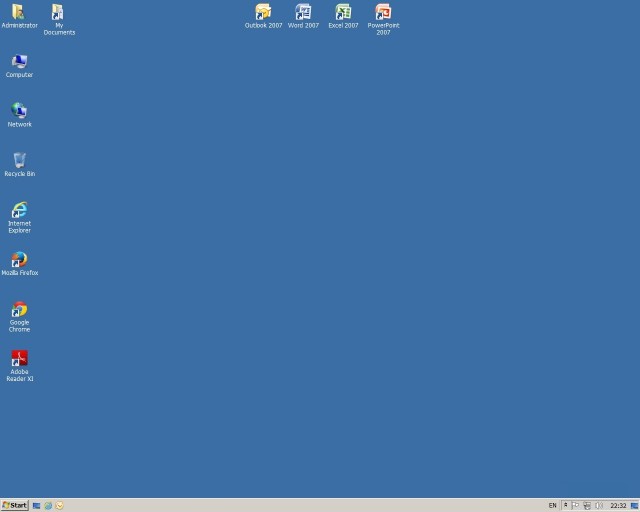
Task: Select the Outlook 2007 shortcut
Action: click(x=263, y=16)
